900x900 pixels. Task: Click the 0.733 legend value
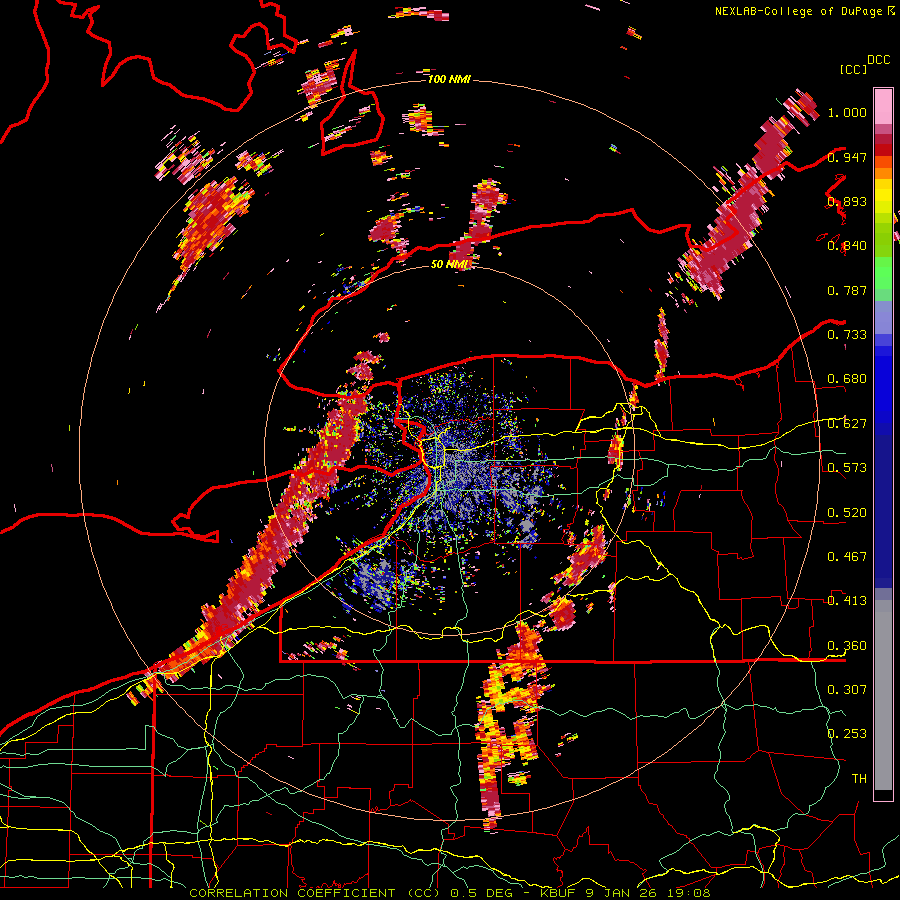click(x=847, y=335)
